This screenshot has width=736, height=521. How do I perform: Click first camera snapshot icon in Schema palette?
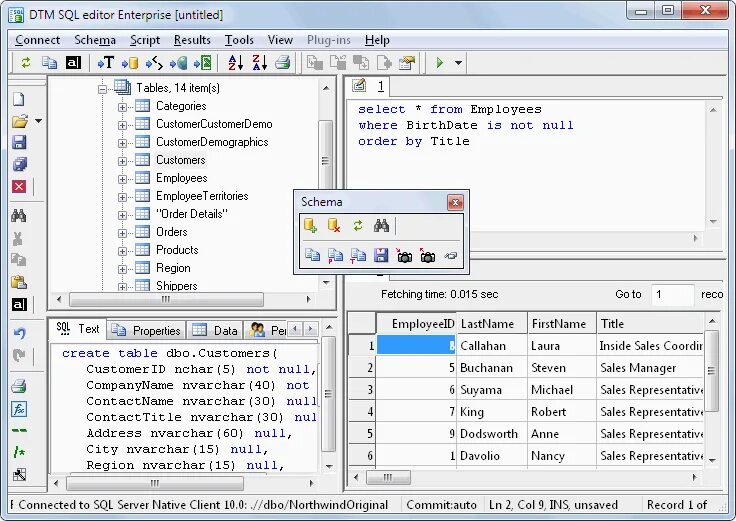pyautogui.click(x=404, y=255)
